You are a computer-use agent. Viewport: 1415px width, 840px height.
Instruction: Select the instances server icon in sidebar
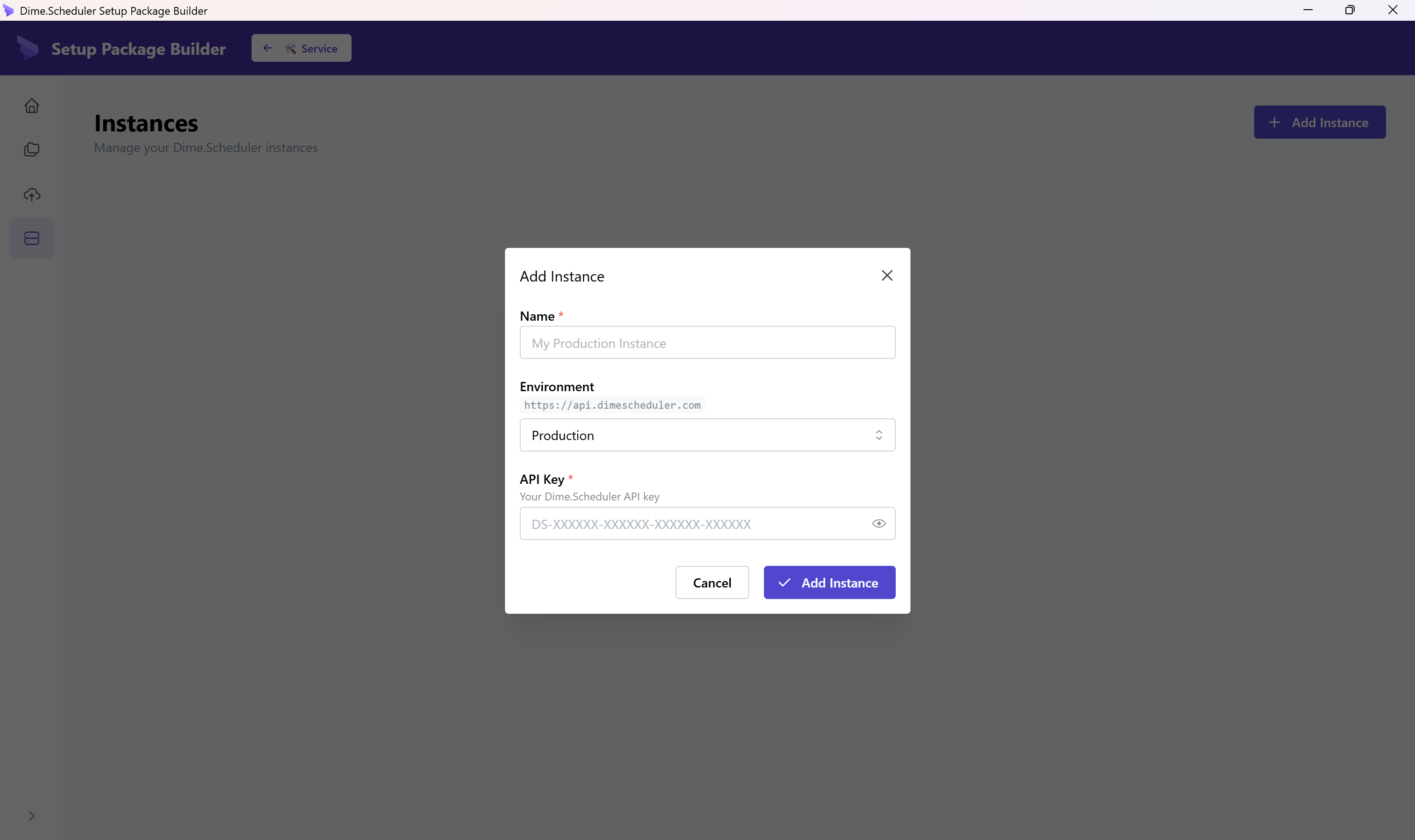[32, 238]
